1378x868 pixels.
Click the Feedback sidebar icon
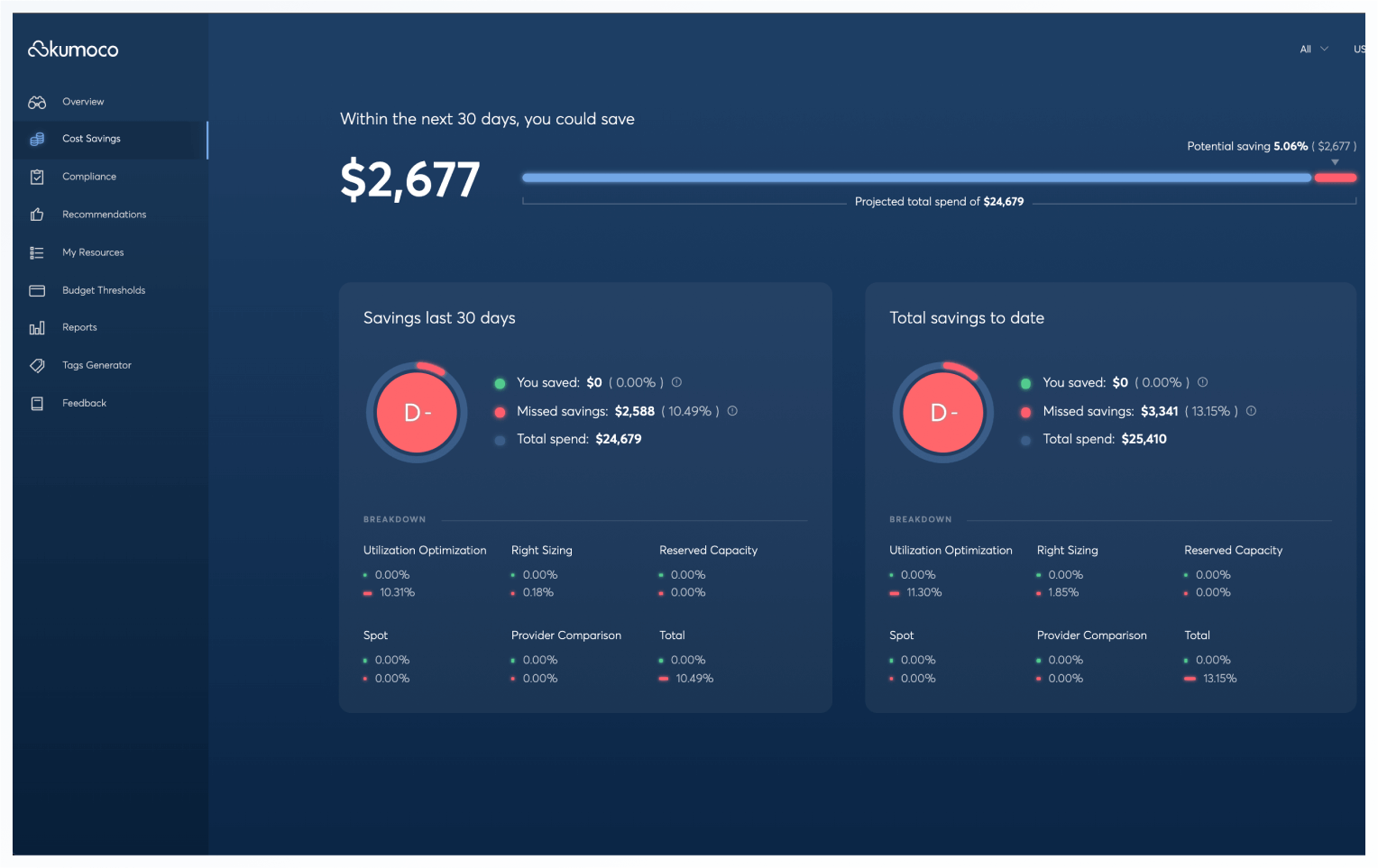37,404
